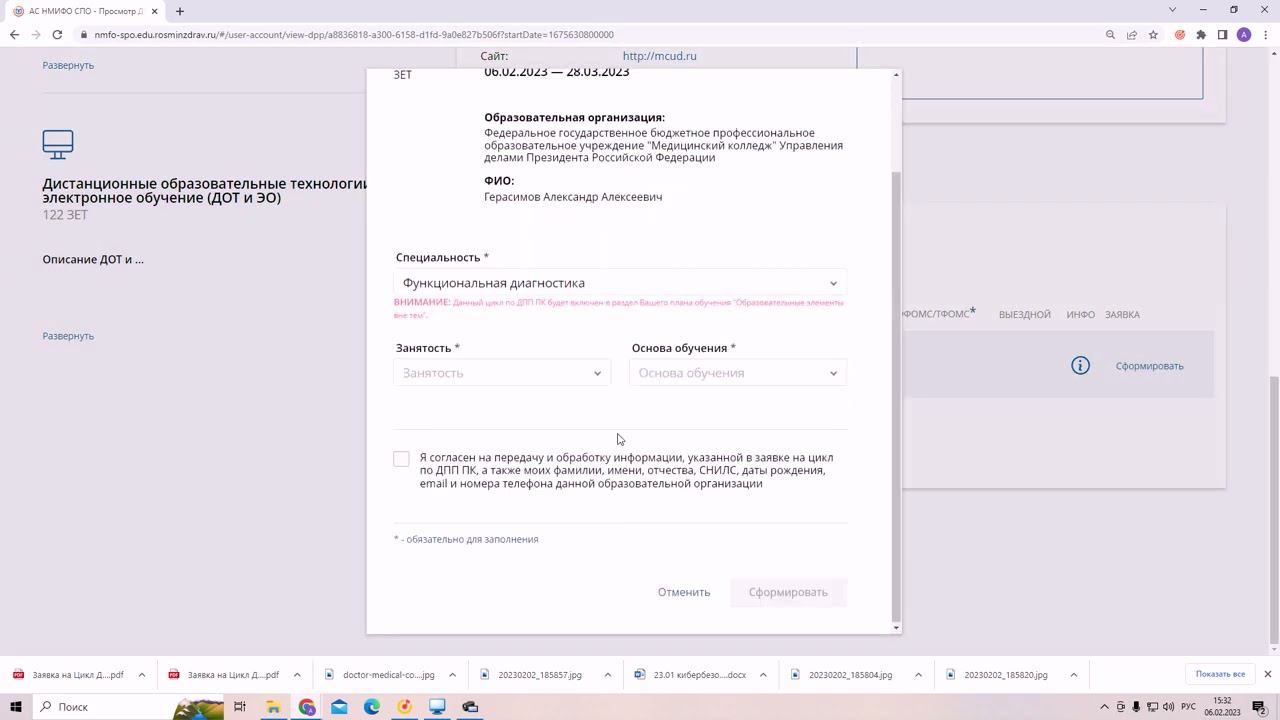Click the Развернуть link under Описание ДОТ
Viewport: 1280px width, 720px height.
(68, 336)
